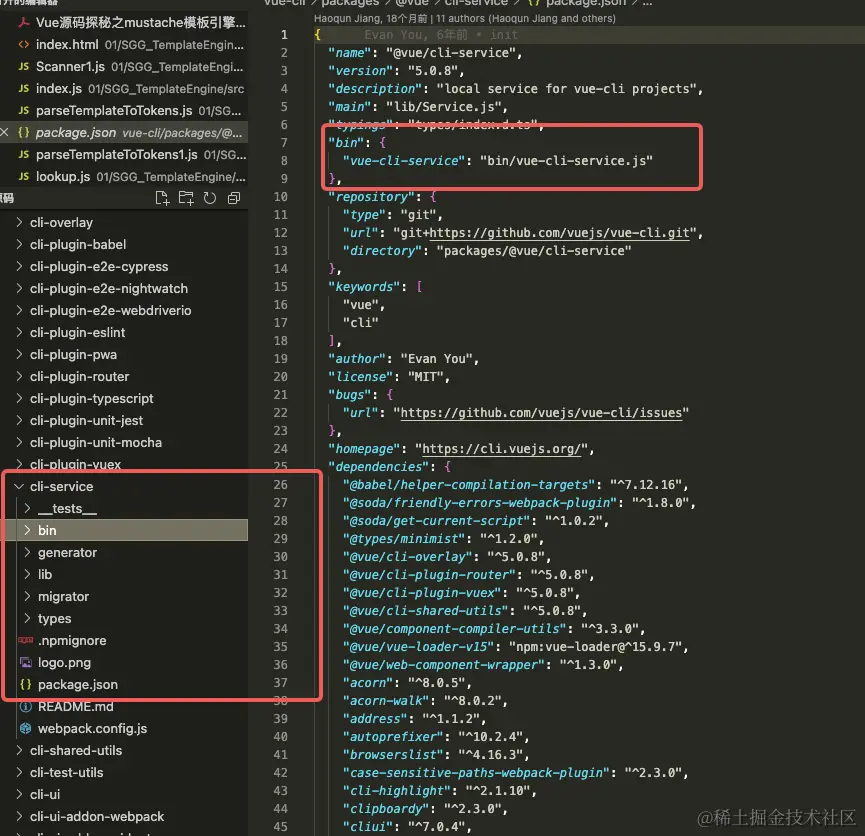
Task: Click the "Evan You" author value
Action: click(x=436, y=359)
